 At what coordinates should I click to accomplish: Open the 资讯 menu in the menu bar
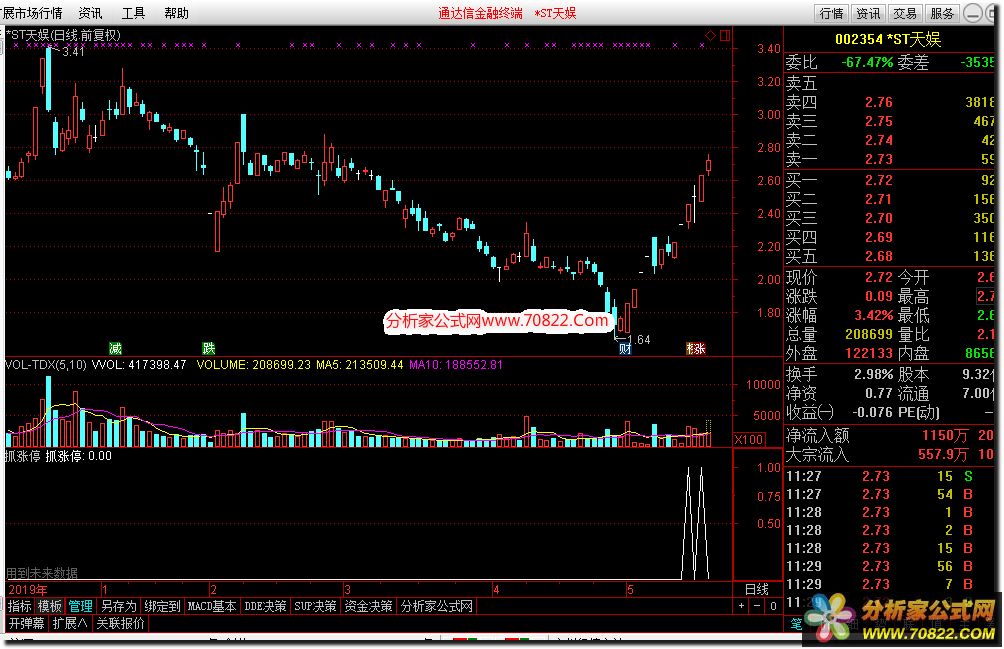pos(90,13)
